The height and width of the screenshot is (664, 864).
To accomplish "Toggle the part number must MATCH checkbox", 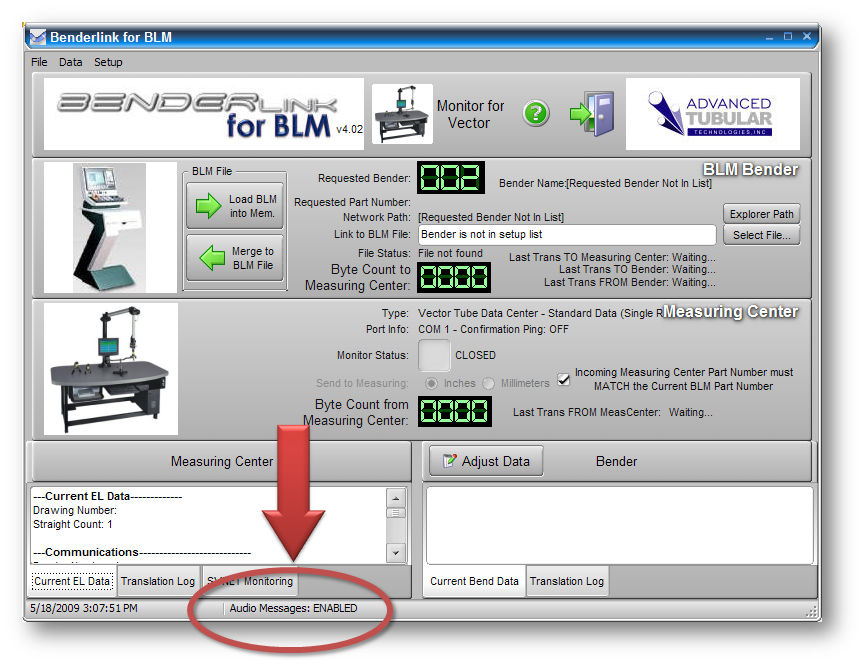I will pyautogui.click(x=564, y=380).
